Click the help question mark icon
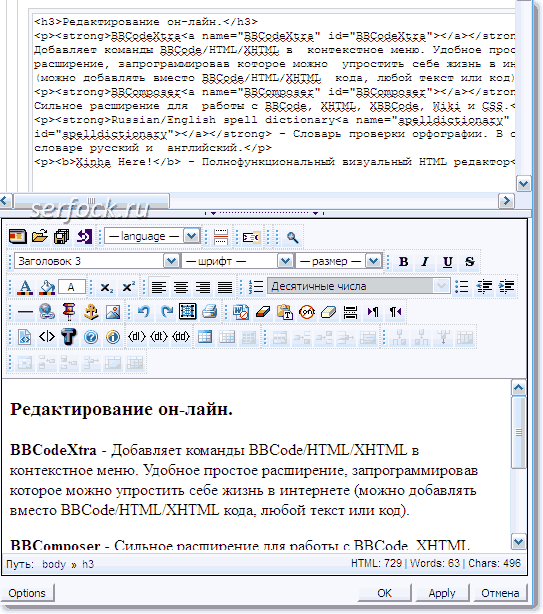 point(91,337)
